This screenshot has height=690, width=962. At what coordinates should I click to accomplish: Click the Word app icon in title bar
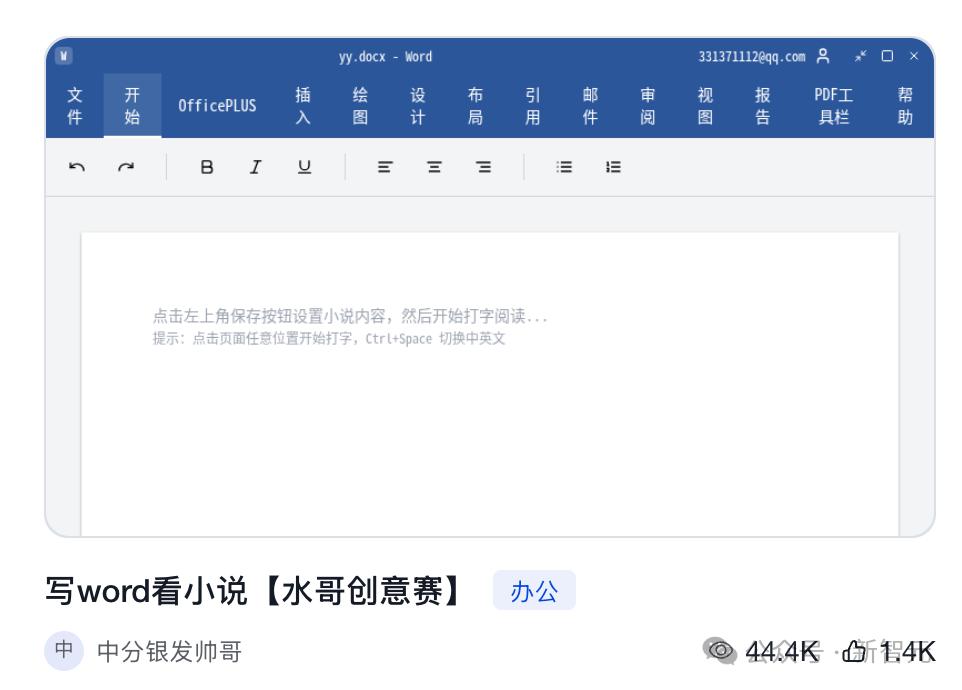pos(64,56)
